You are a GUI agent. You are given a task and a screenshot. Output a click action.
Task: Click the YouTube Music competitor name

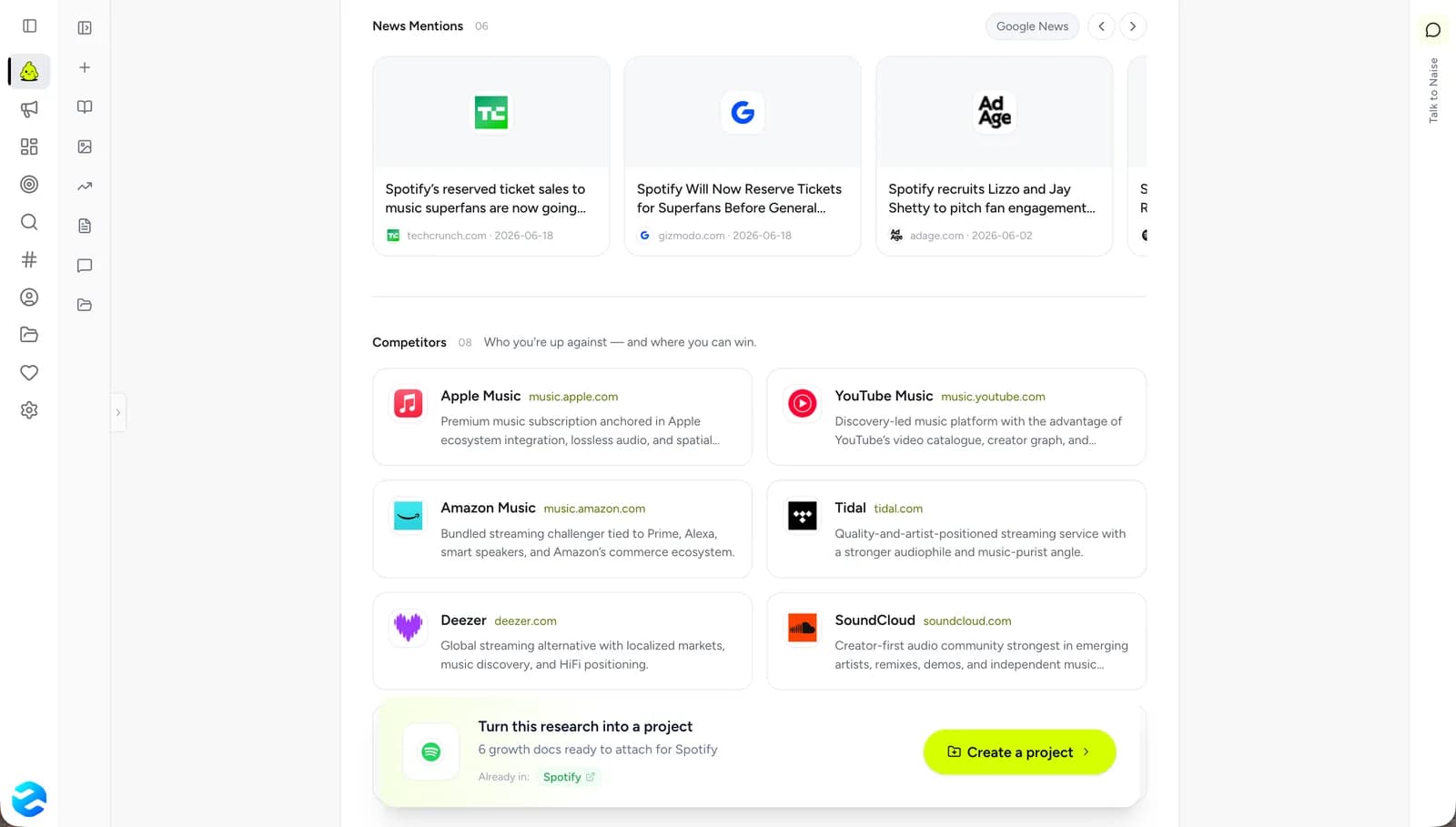884,396
